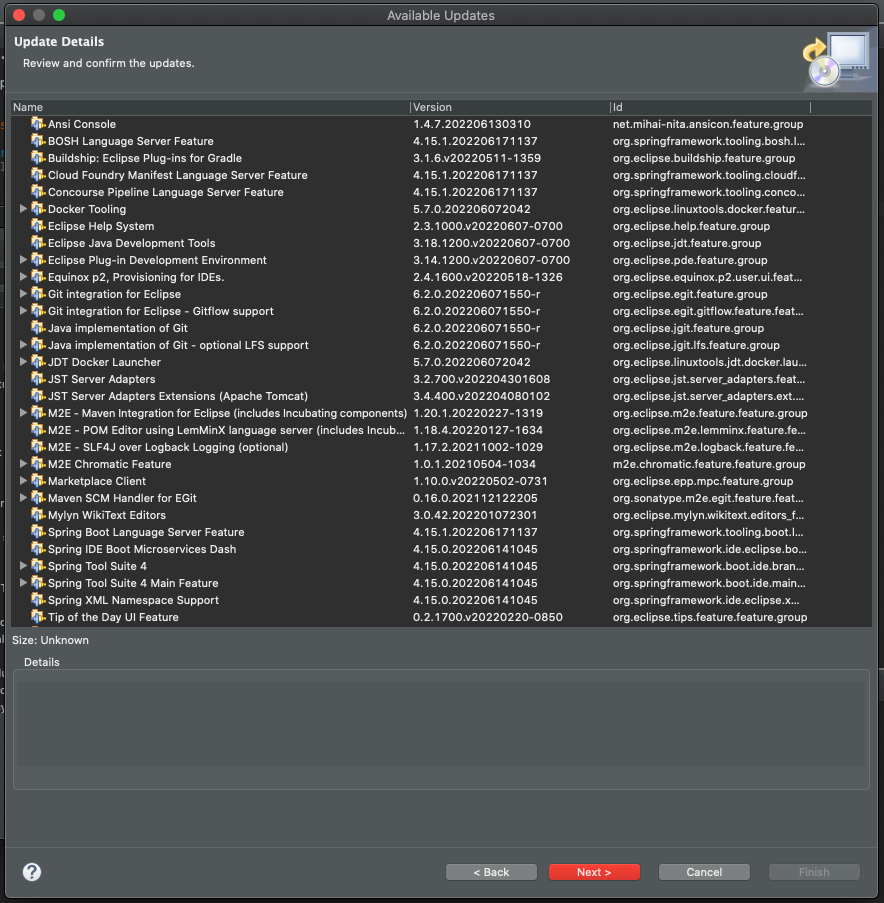
Task: Select the org.eclipse.jdt.feature.group id cell
Action: 686,243
